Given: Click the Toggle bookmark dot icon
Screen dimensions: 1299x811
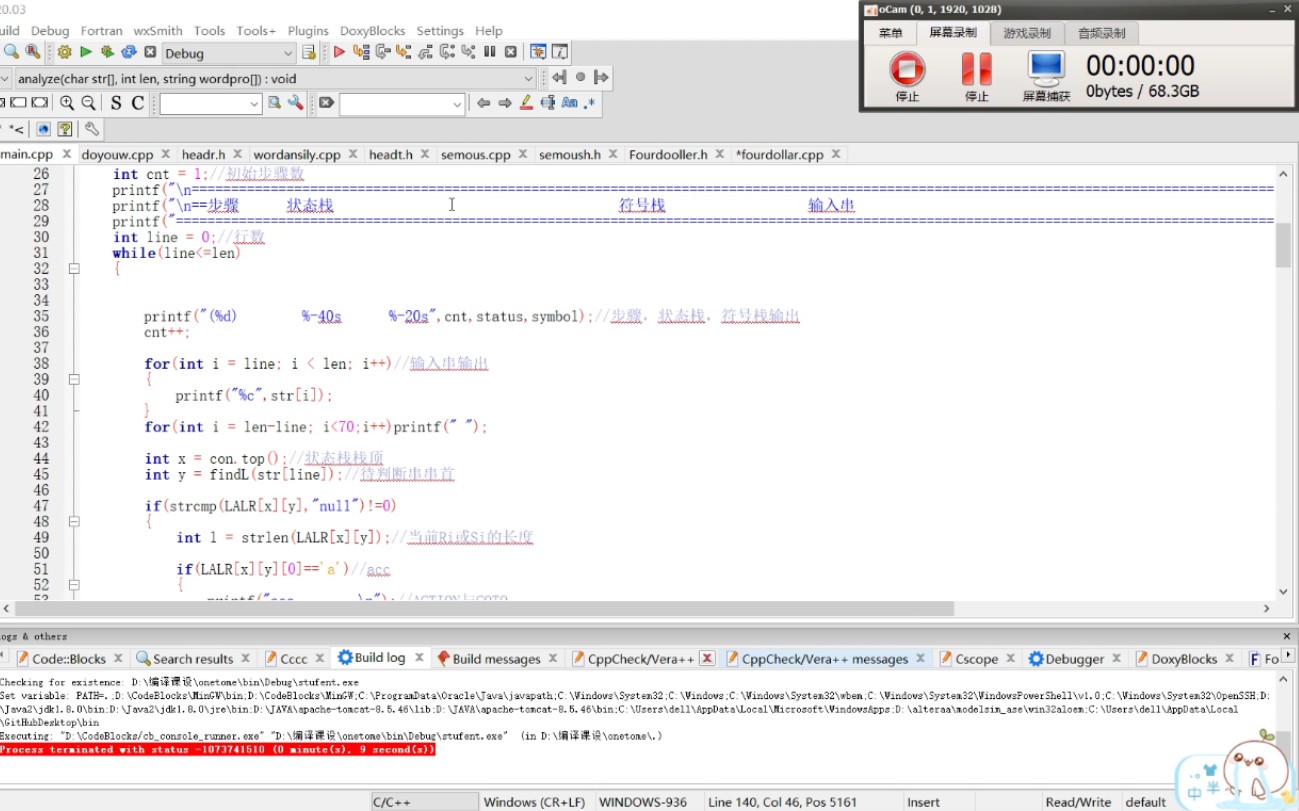Looking at the screenshot, I should tap(580, 77).
